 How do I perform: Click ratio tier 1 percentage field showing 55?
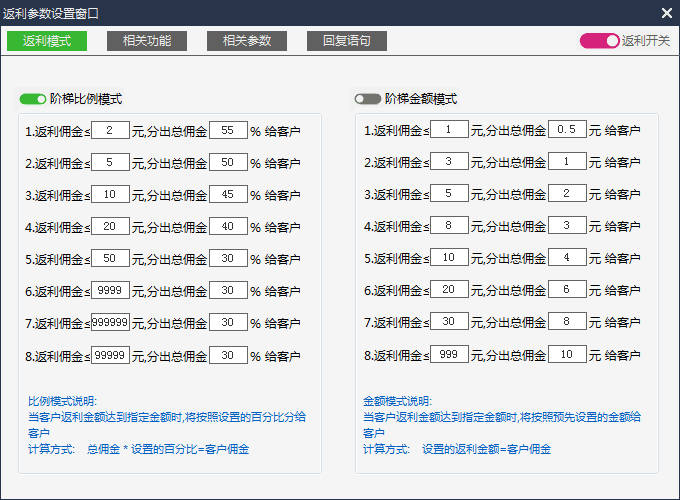click(x=228, y=130)
